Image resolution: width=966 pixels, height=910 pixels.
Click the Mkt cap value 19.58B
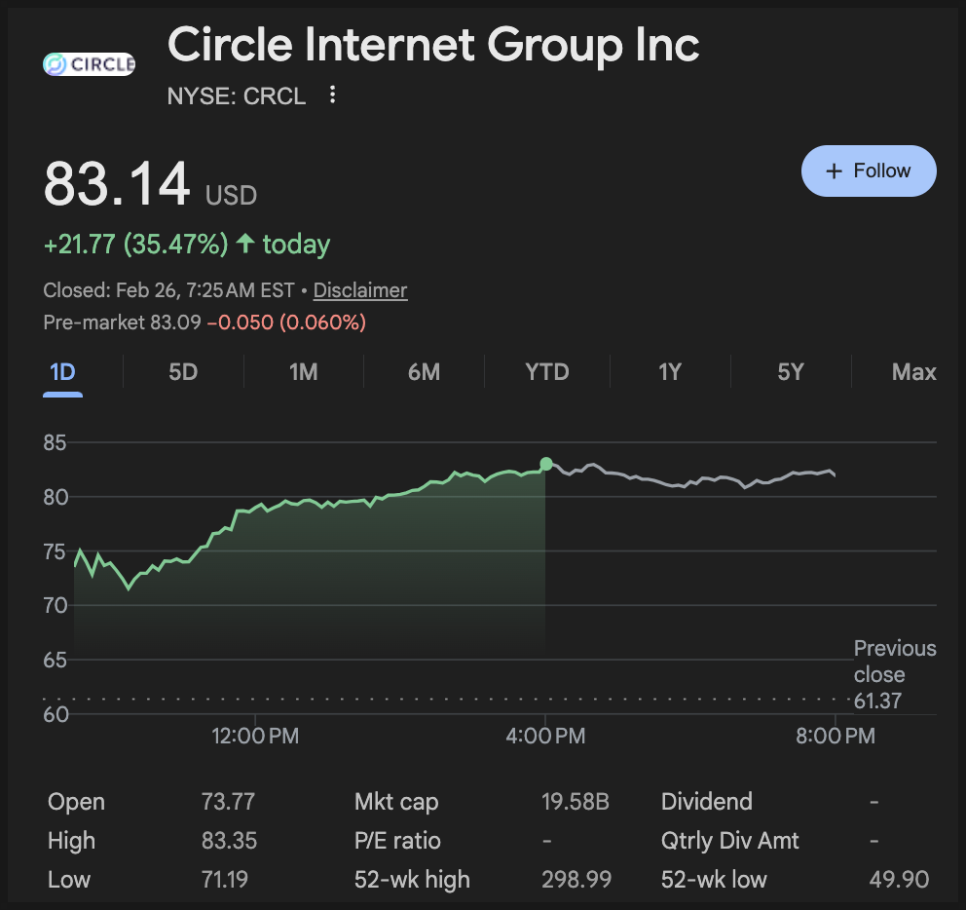(x=575, y=802)
